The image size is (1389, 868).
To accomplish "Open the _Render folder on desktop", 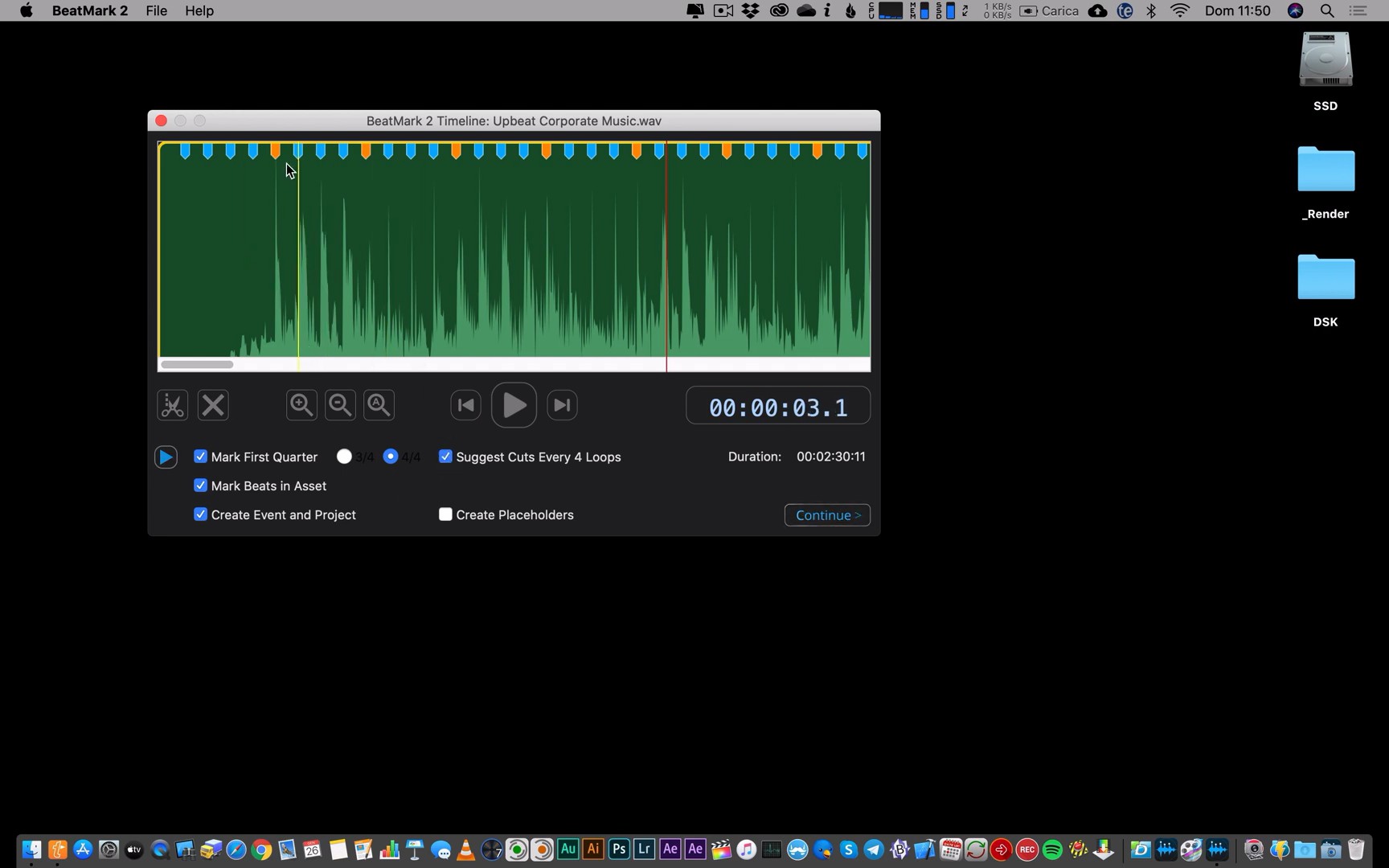I will click(1325, 170).
